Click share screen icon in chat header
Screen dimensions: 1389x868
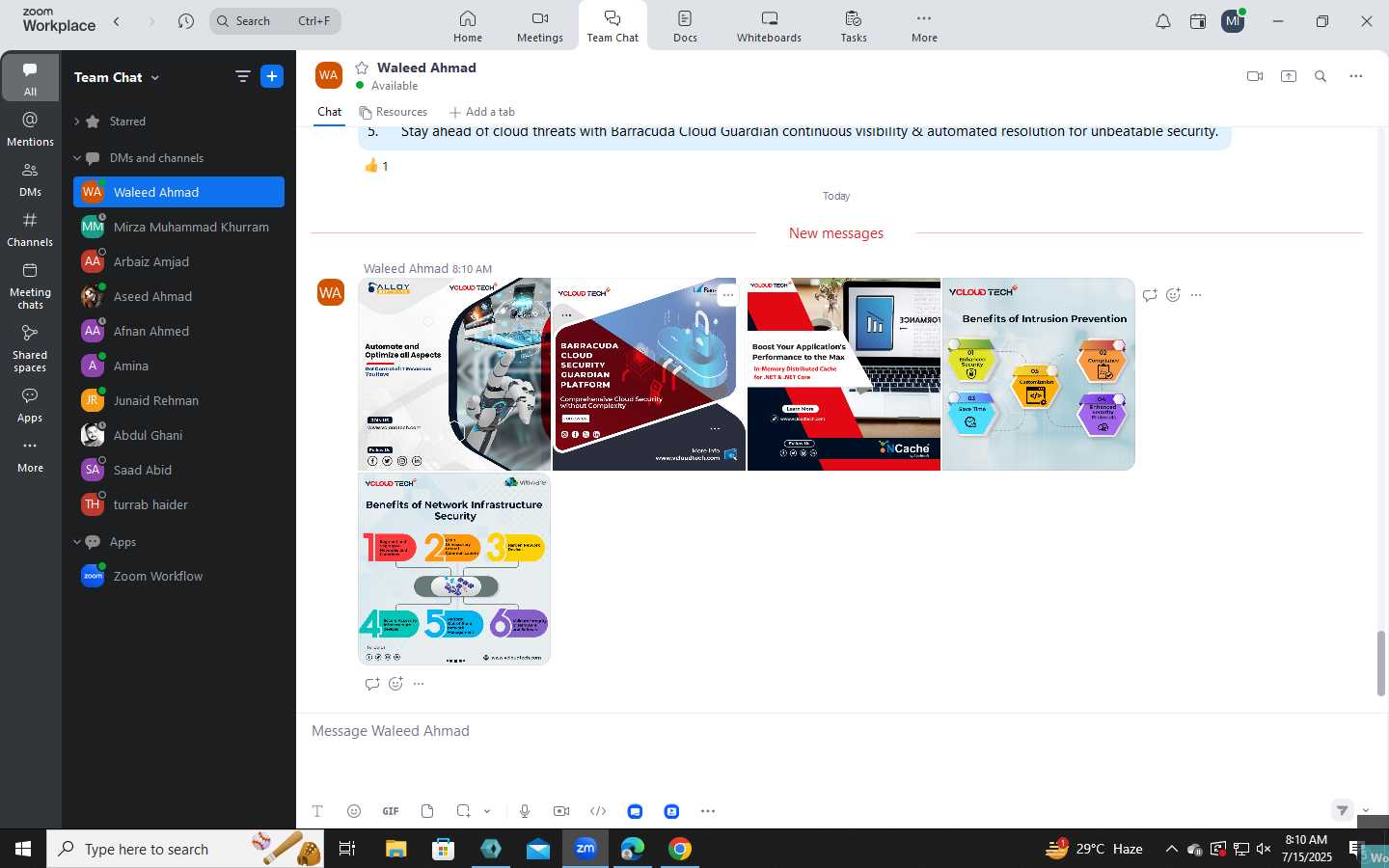(x=1289, y=76)
